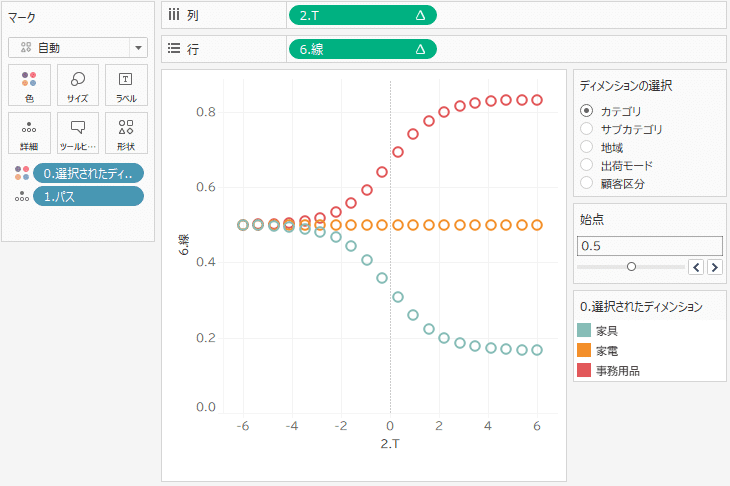Click the 6.線 pill on Rows shelf

click(361, 48)
